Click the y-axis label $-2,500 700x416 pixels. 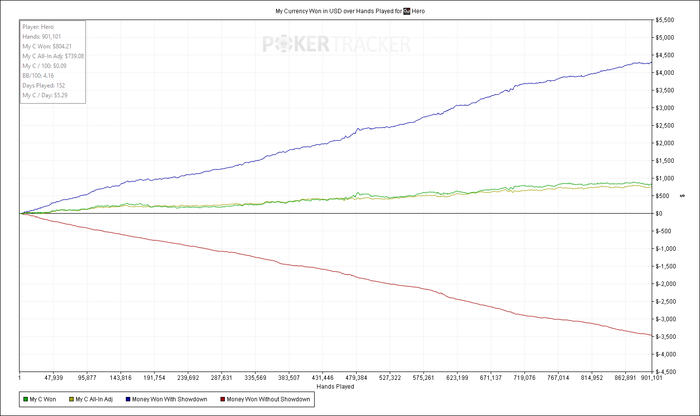[x=666, y=302]
